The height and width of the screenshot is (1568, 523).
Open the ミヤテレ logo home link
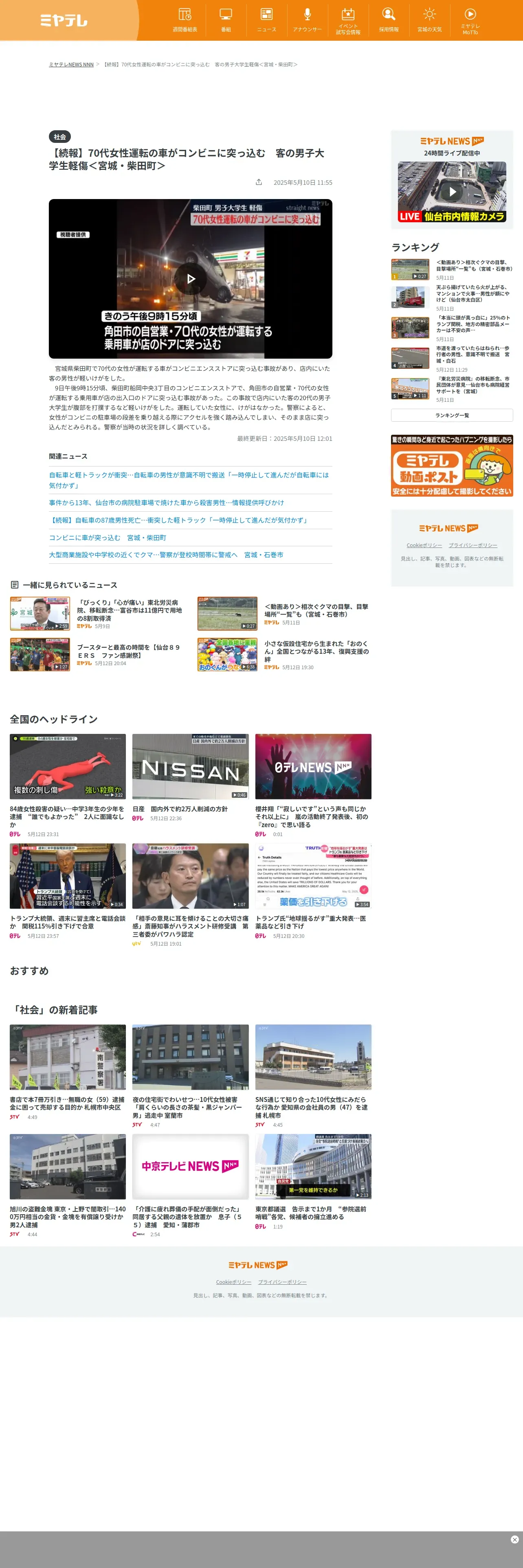click(64, 20)
